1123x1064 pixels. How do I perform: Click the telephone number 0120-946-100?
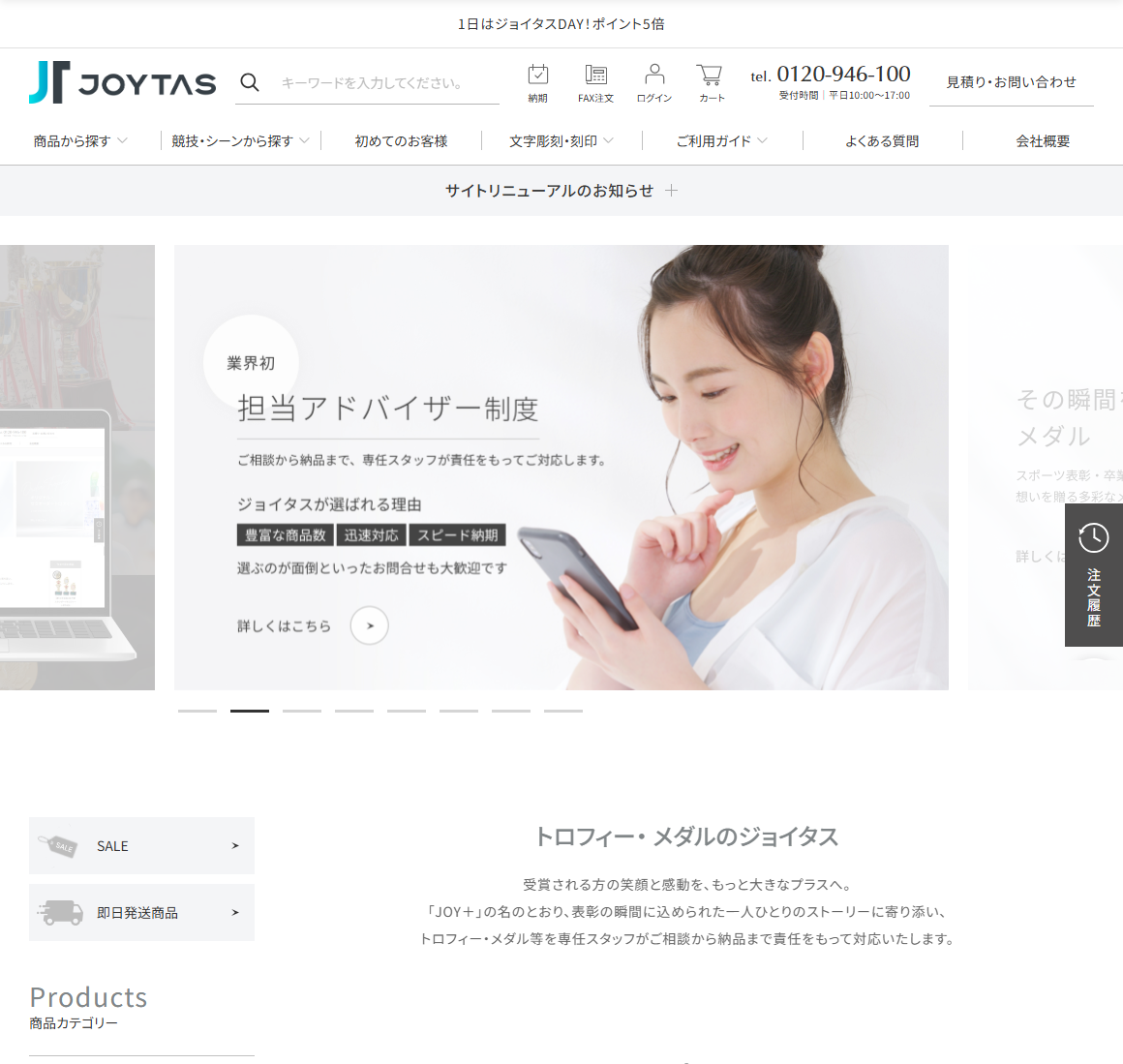(x=843, y=74)
